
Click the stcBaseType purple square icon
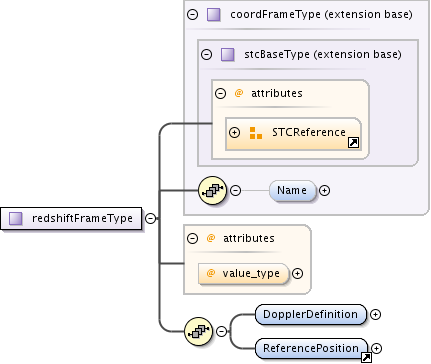tap(228, 54)
